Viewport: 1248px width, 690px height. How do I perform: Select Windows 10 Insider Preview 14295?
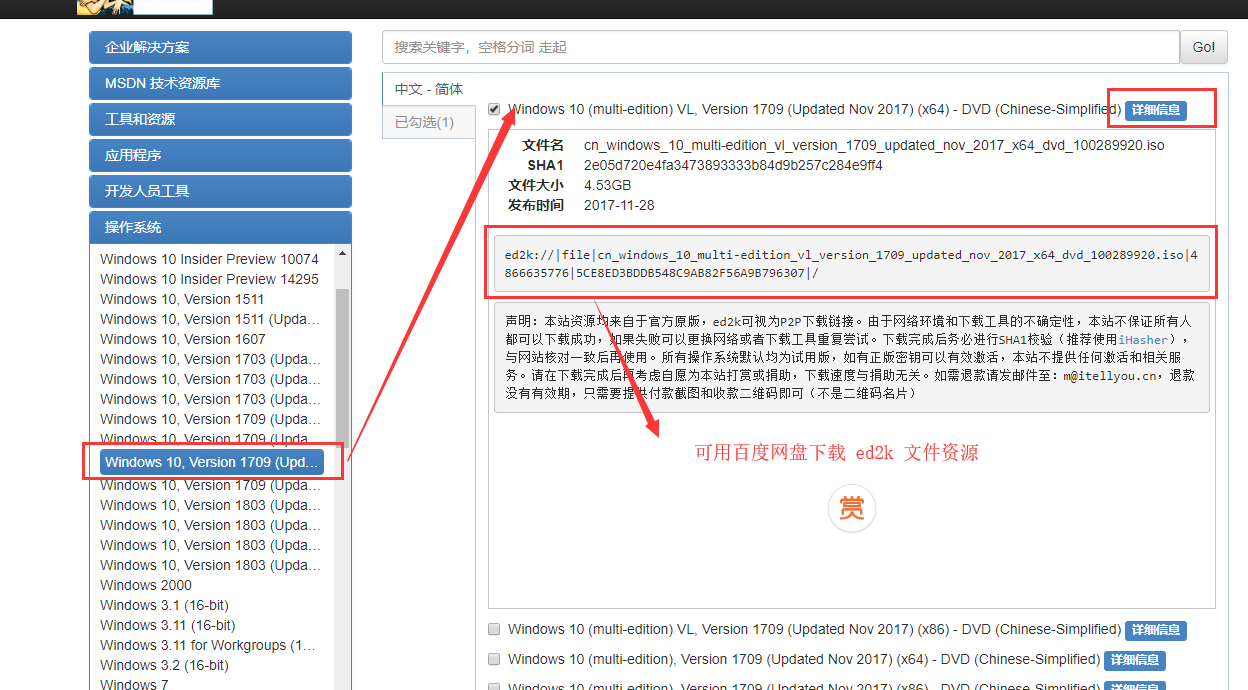(209, 279)
